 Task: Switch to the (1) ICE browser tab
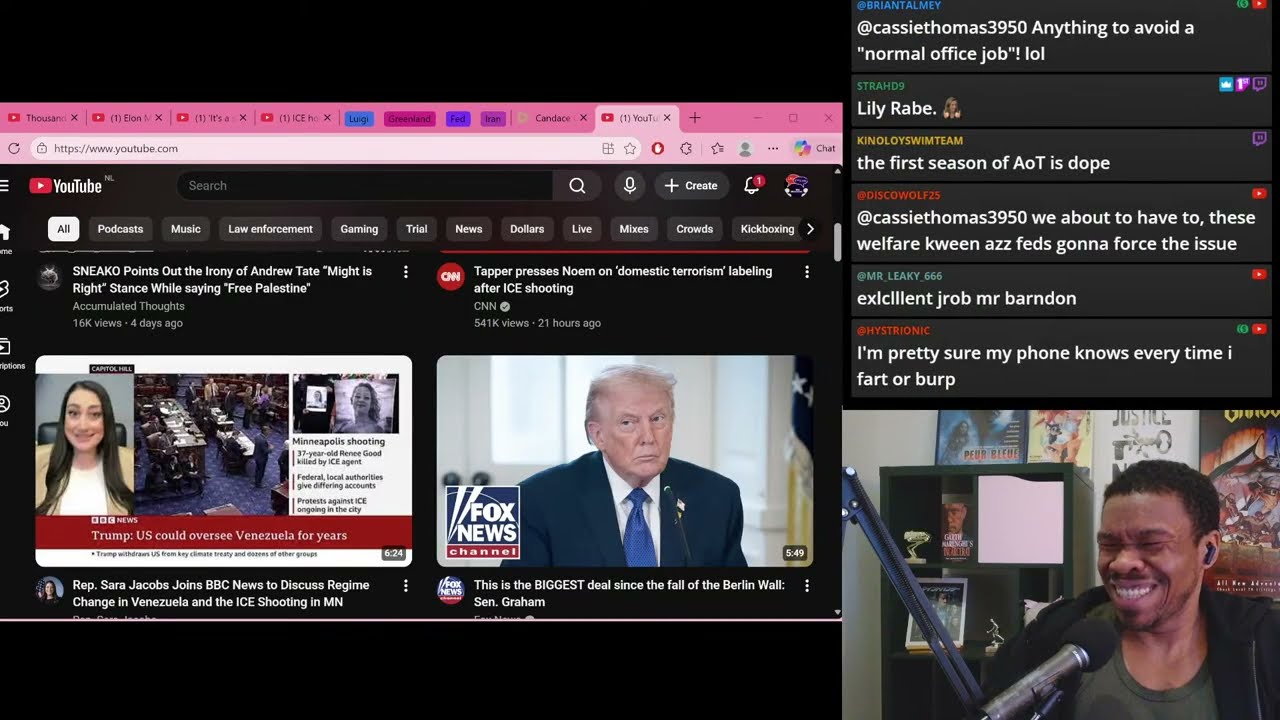click(x=296, y=118)
